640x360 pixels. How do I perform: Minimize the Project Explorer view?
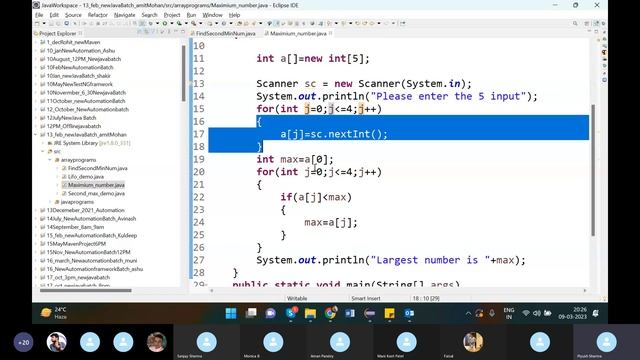[x=176, y=32]
